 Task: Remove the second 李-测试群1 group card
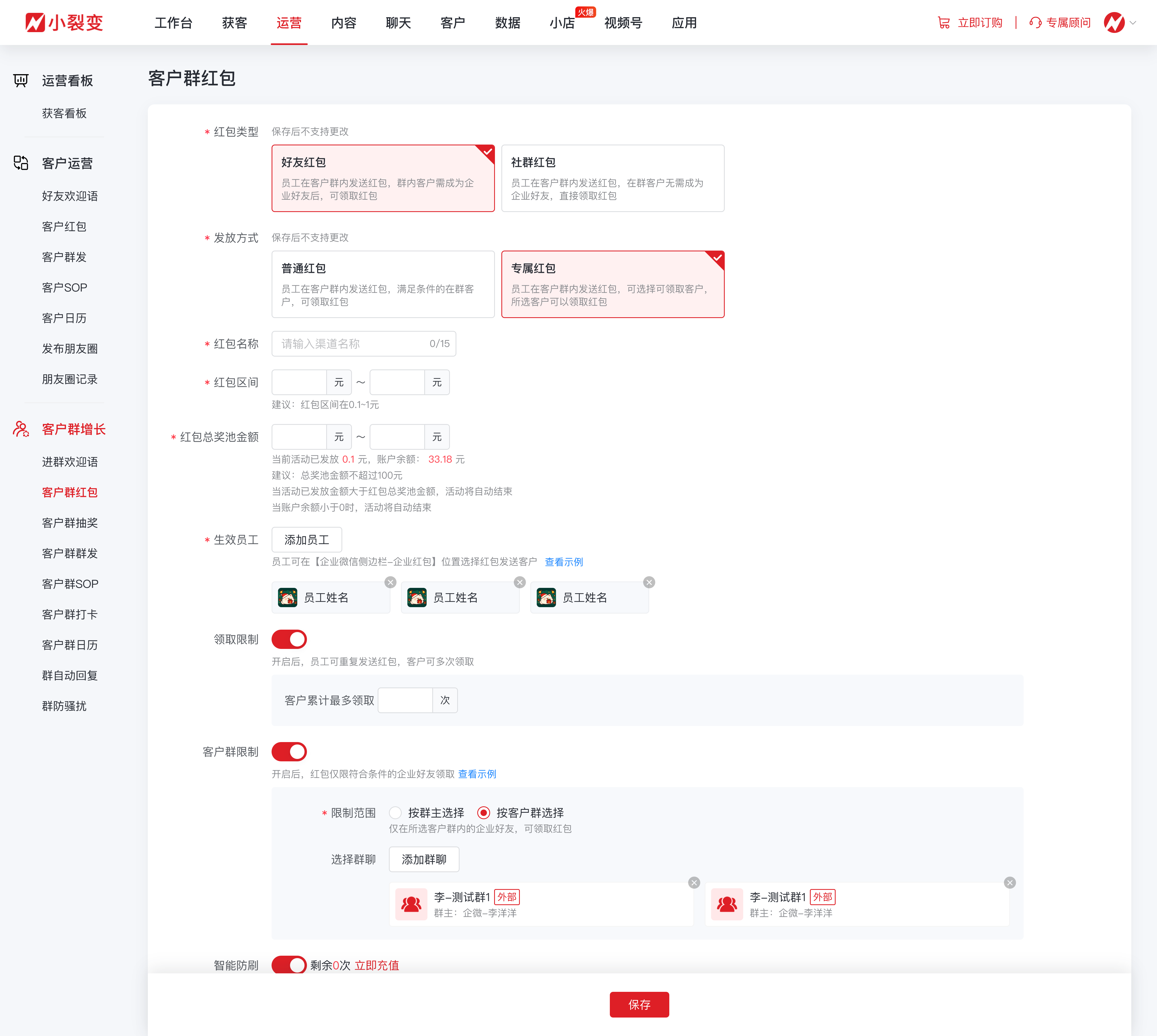coord(1009,883)
